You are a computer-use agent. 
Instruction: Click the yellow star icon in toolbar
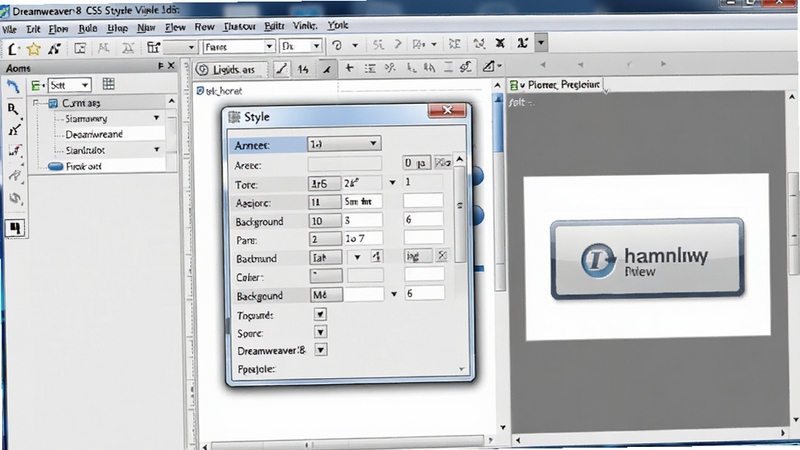coord(34,48)
